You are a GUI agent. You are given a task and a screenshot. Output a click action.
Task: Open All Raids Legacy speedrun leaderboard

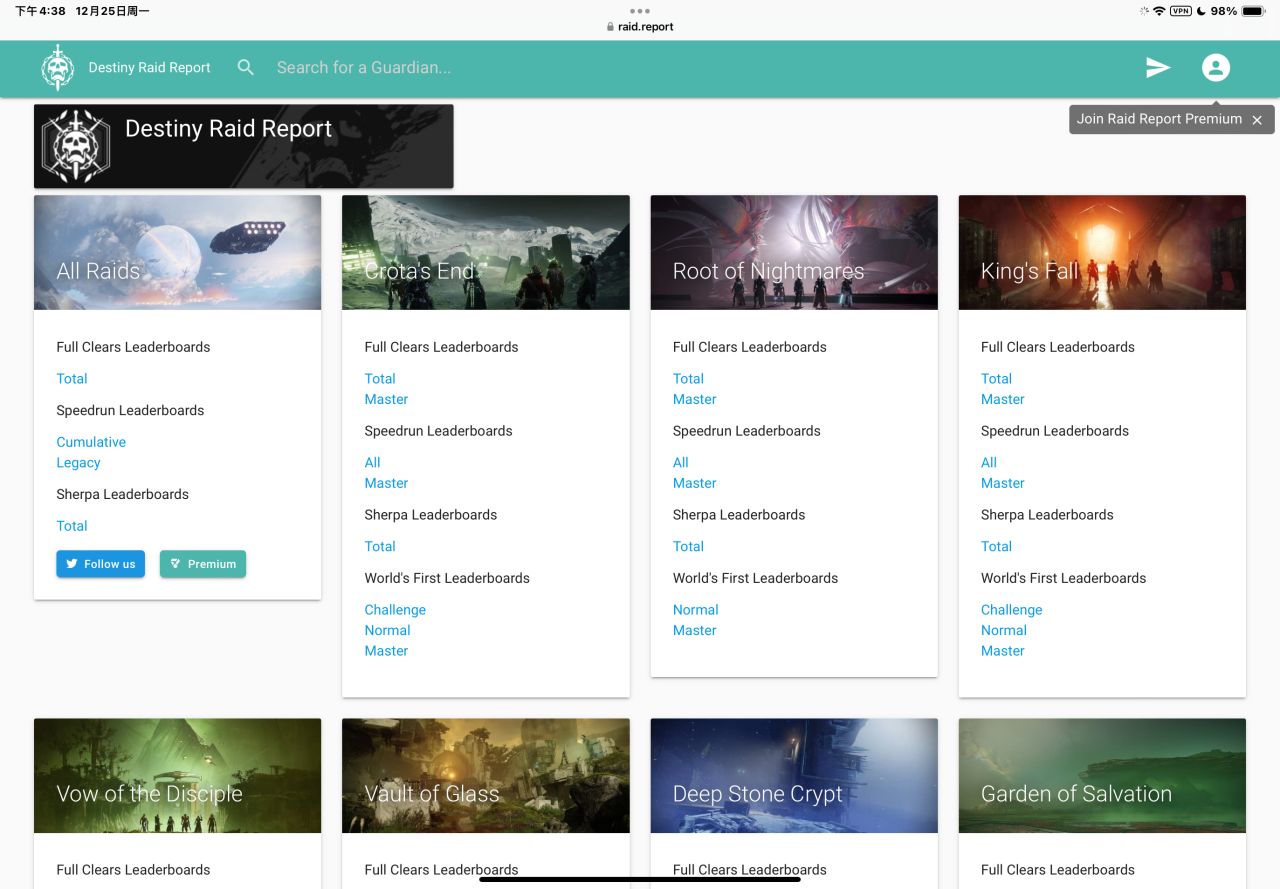click(x=78, y=463)
